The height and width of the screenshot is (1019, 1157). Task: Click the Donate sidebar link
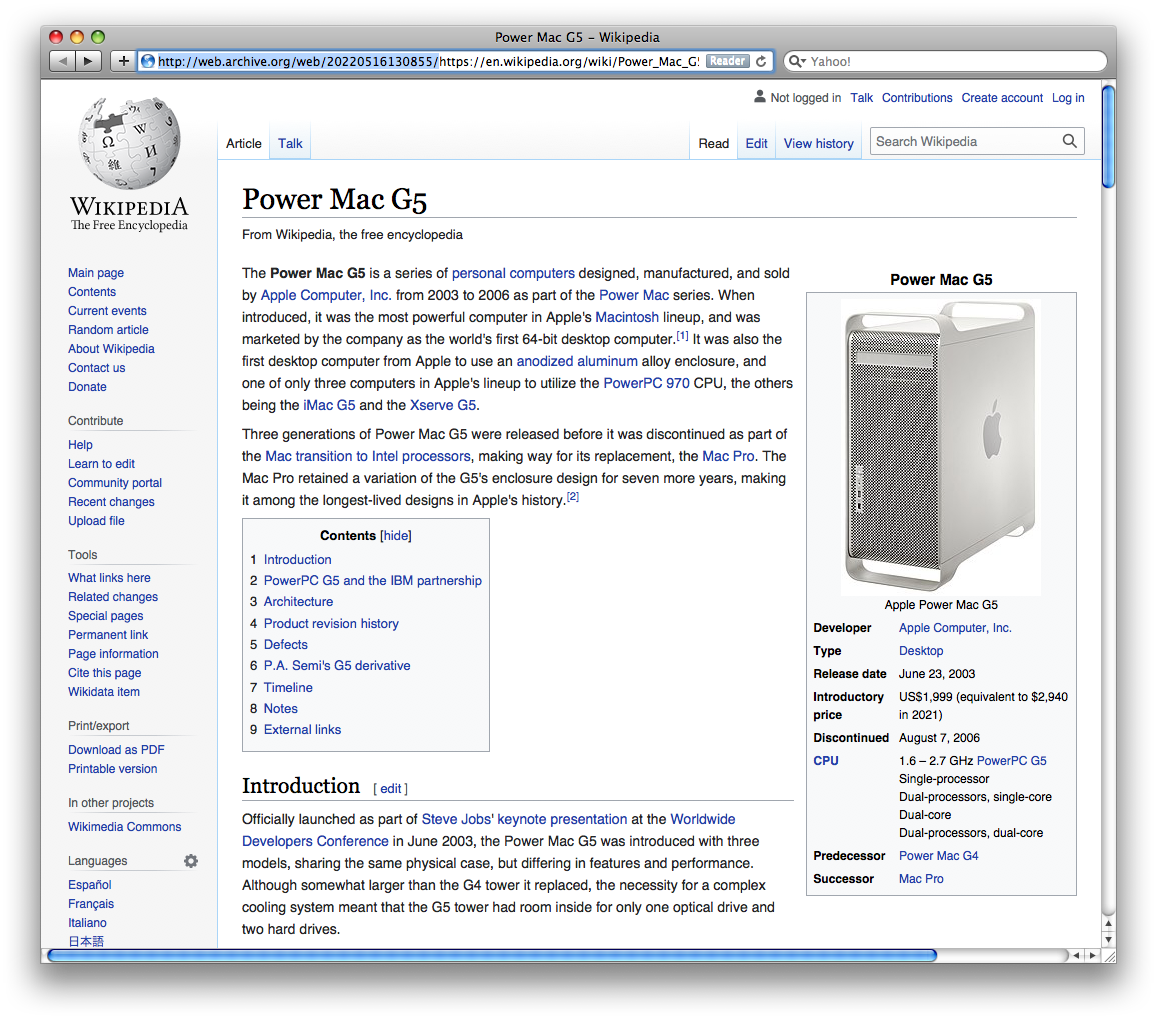(87, 387)
